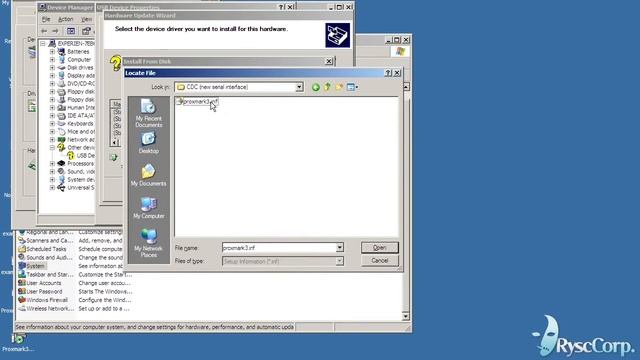This screenshot has height=360, width=640.
Task: Open System item in Control Panel
Action: pos(32,266)
